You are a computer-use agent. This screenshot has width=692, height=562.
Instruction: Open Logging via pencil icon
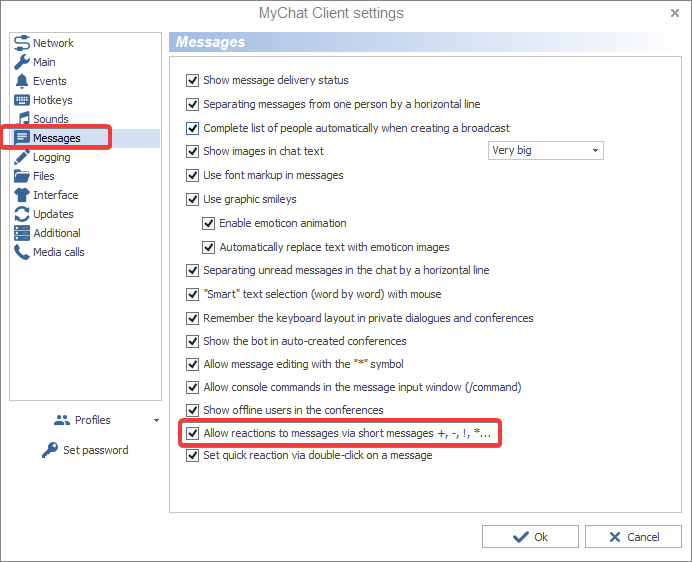pos(22,157)
